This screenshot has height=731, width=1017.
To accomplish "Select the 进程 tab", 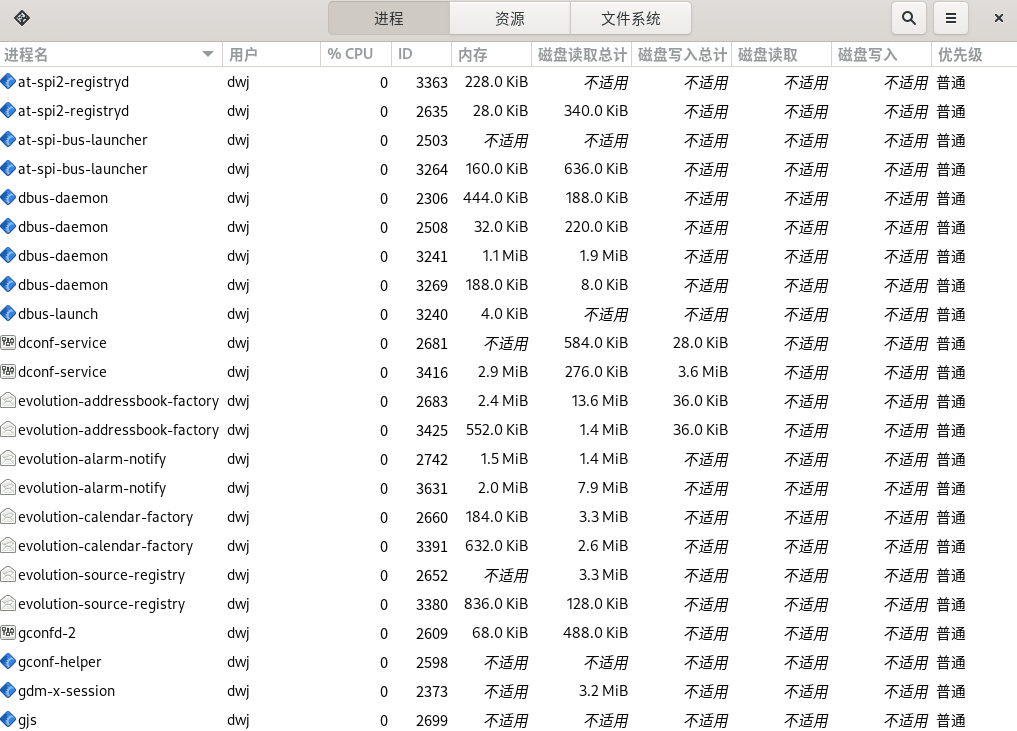I will tap(389, 18).
